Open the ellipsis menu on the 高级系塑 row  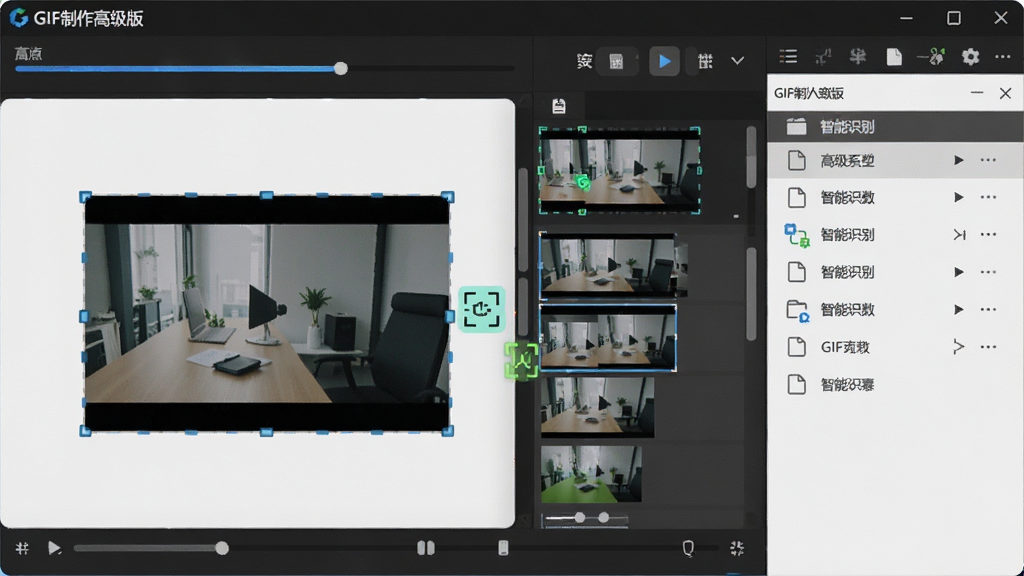pyautogui.click(x=988, y=160)
